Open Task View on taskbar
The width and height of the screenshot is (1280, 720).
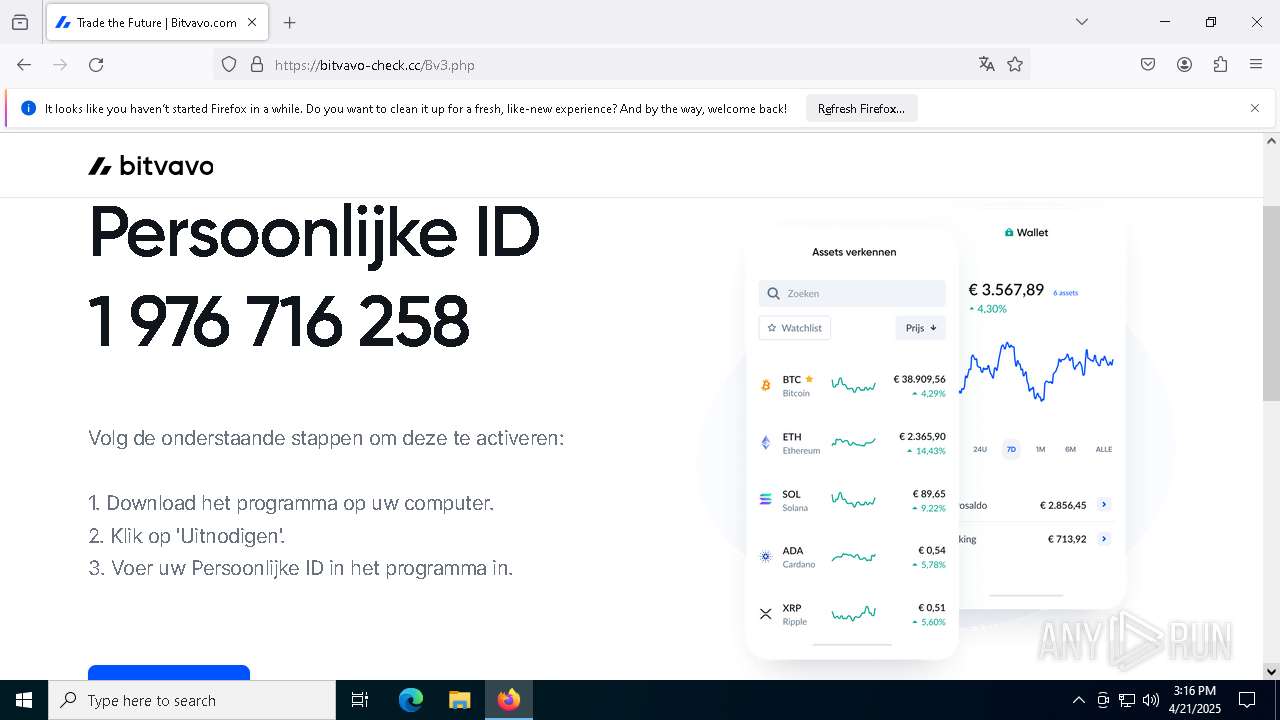pos(360,700)
